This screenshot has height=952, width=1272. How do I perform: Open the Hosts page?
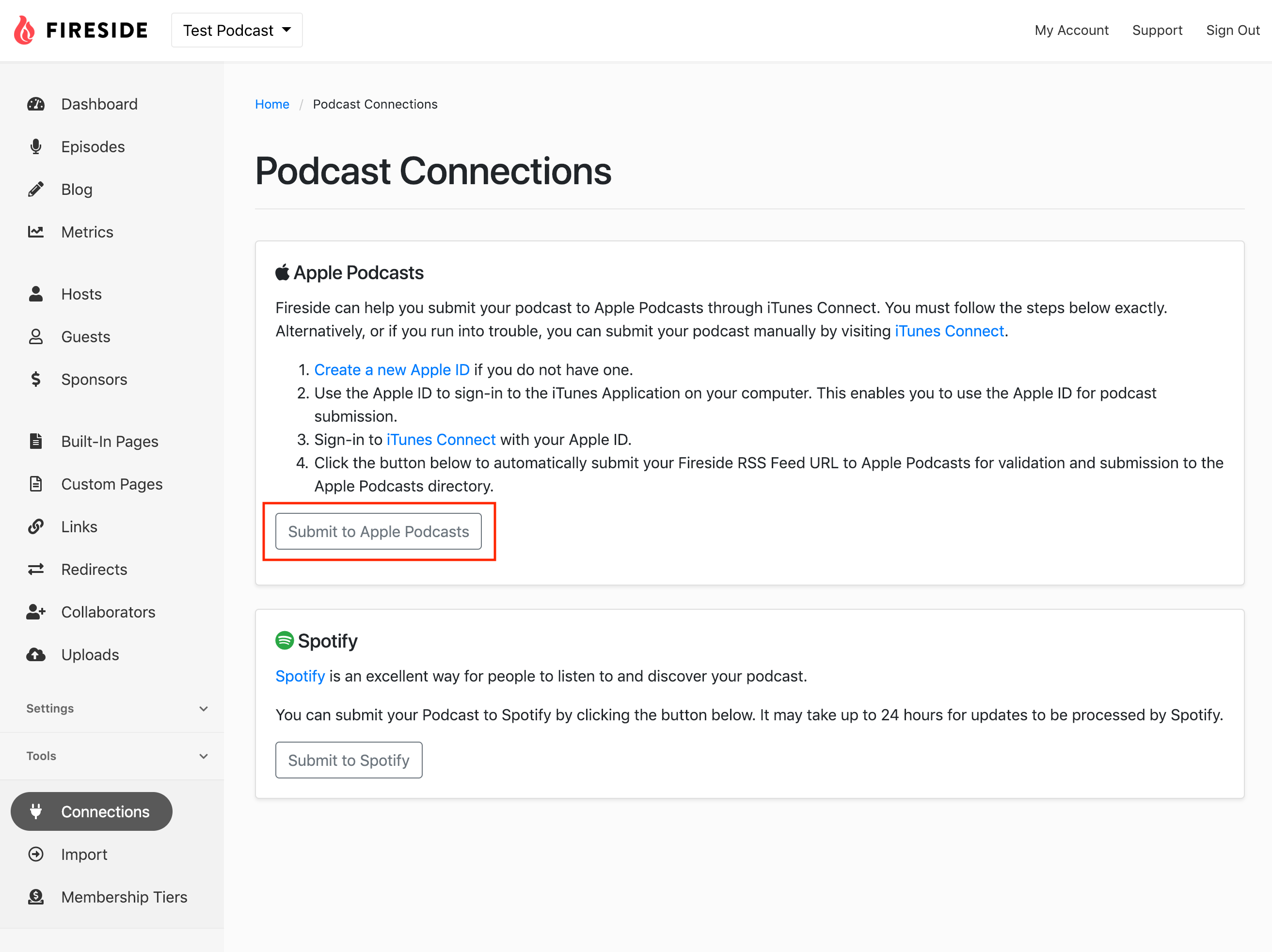coord(81,294)
